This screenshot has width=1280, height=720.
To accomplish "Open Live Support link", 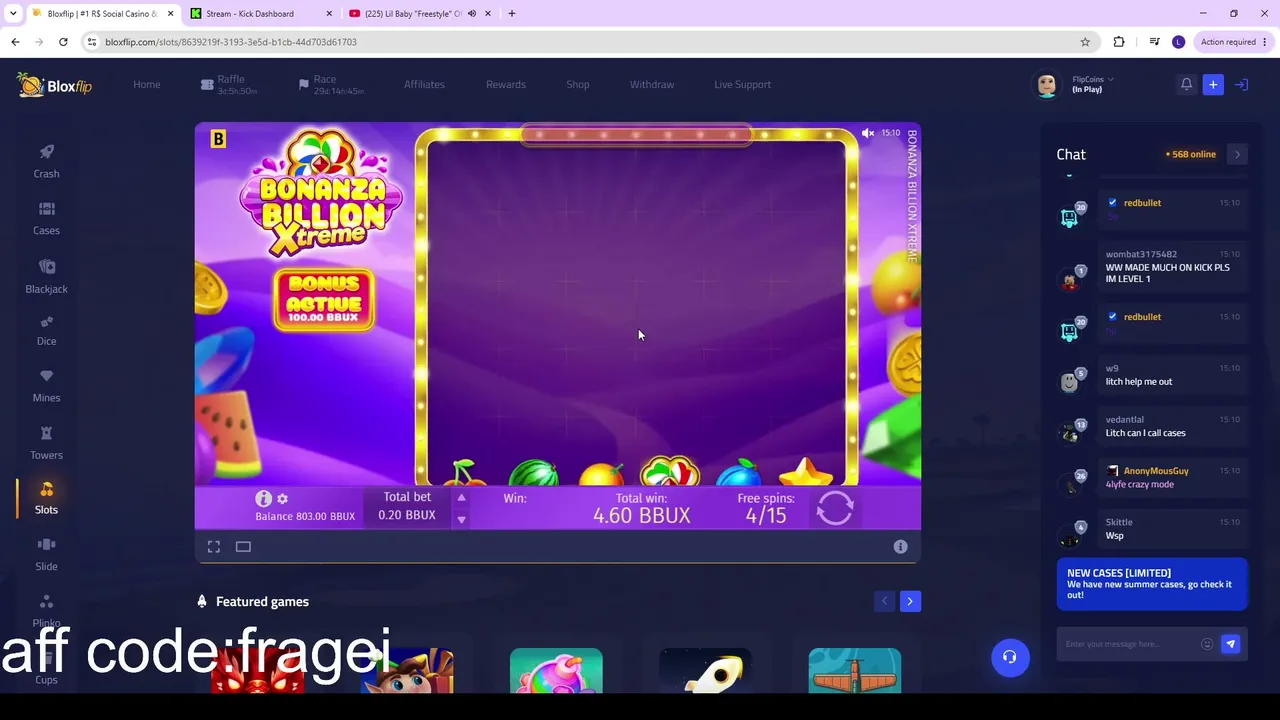I will pos(742,85).
